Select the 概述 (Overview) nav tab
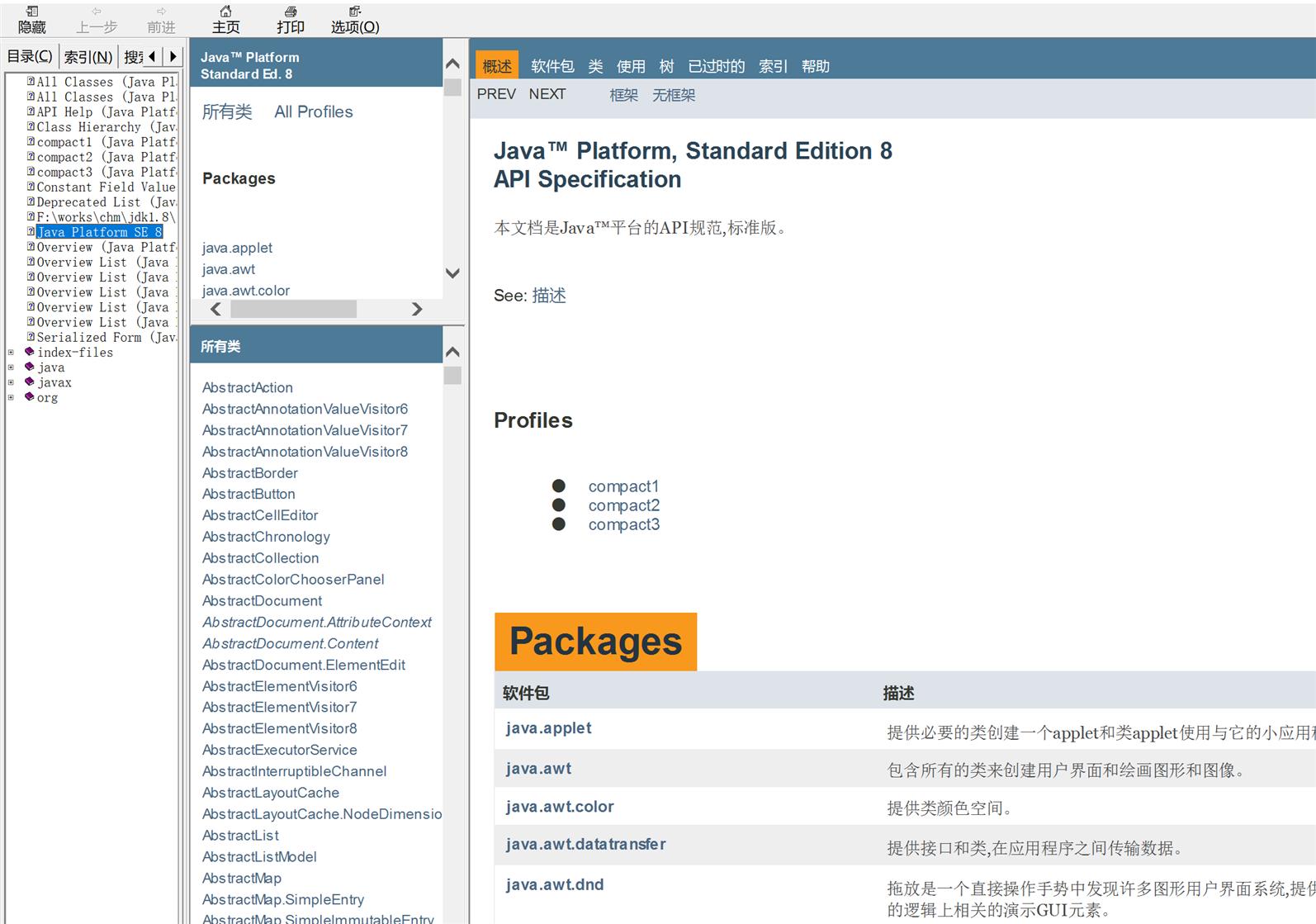This screenshot has height=924, width=1316. [497, 66]
